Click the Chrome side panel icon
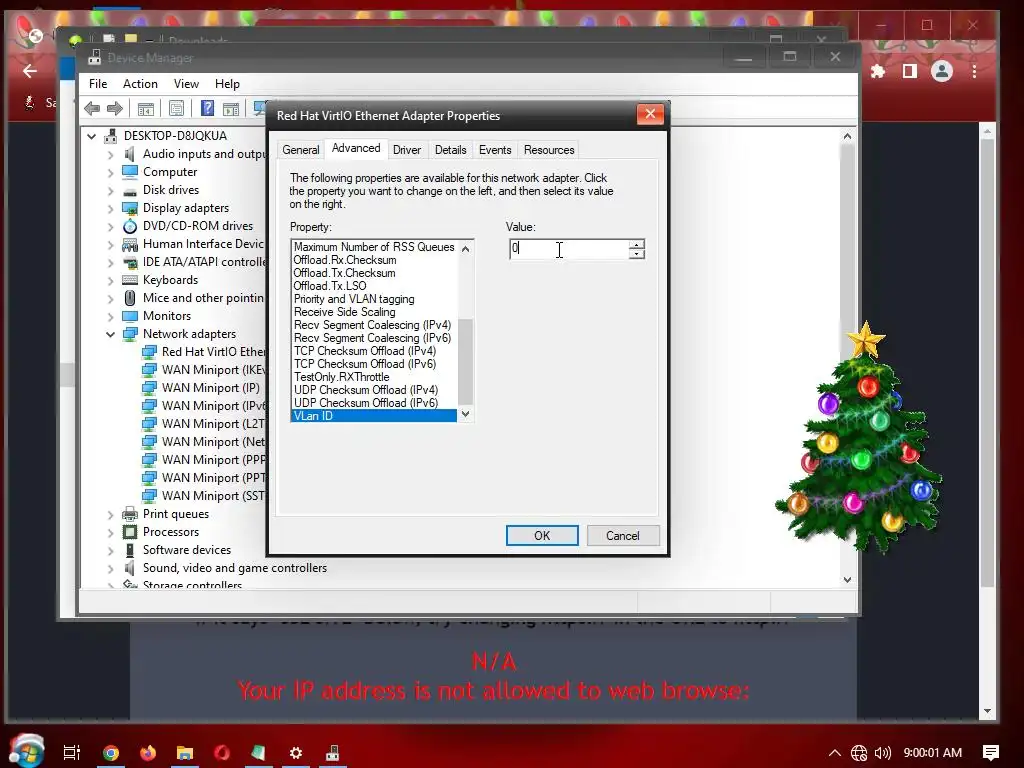This screenshot has height=768, width=1024. point(910,71)
